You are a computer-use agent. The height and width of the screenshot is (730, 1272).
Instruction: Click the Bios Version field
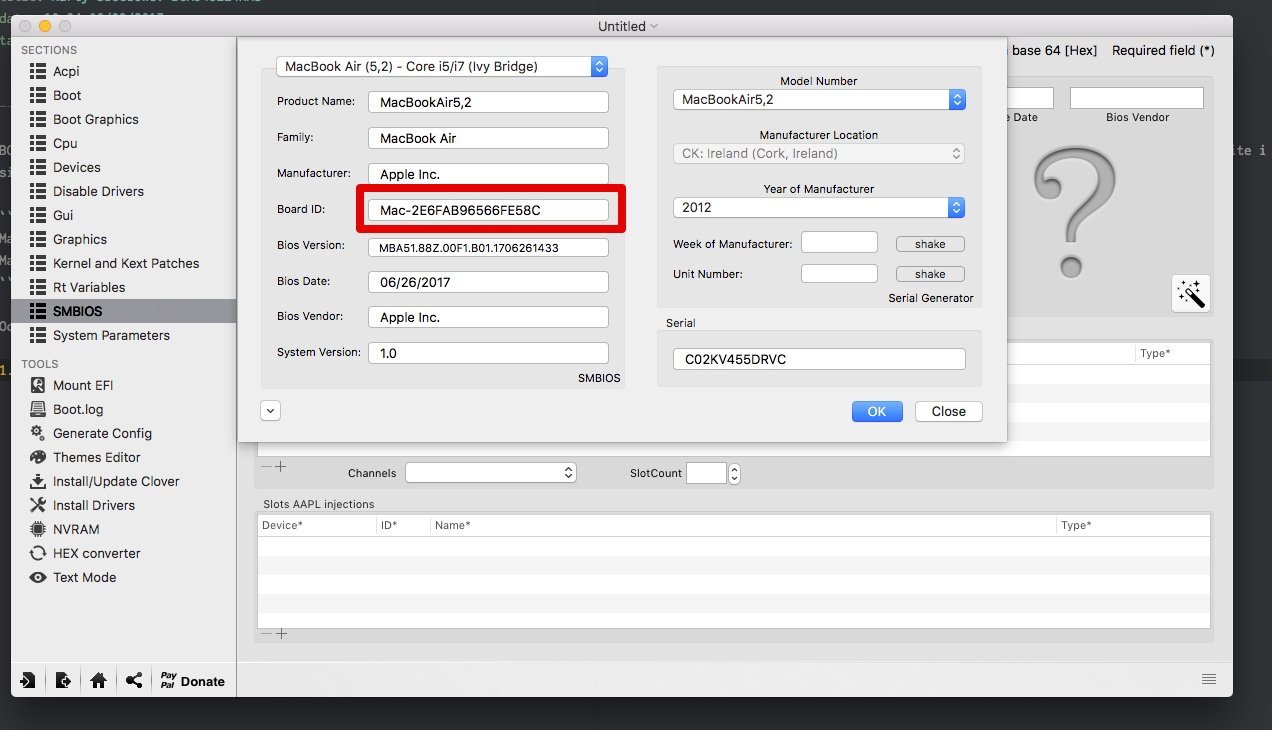pyautogui.click(x=488, y=247)
